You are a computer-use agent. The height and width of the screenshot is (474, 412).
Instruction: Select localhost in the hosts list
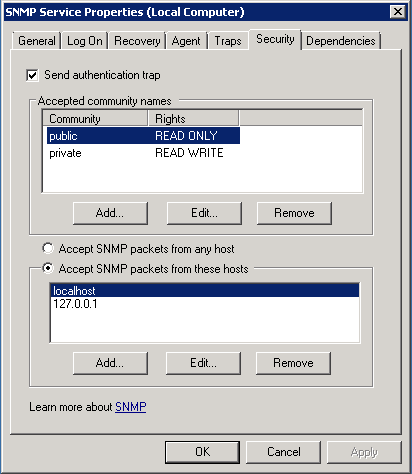(205, 291)
